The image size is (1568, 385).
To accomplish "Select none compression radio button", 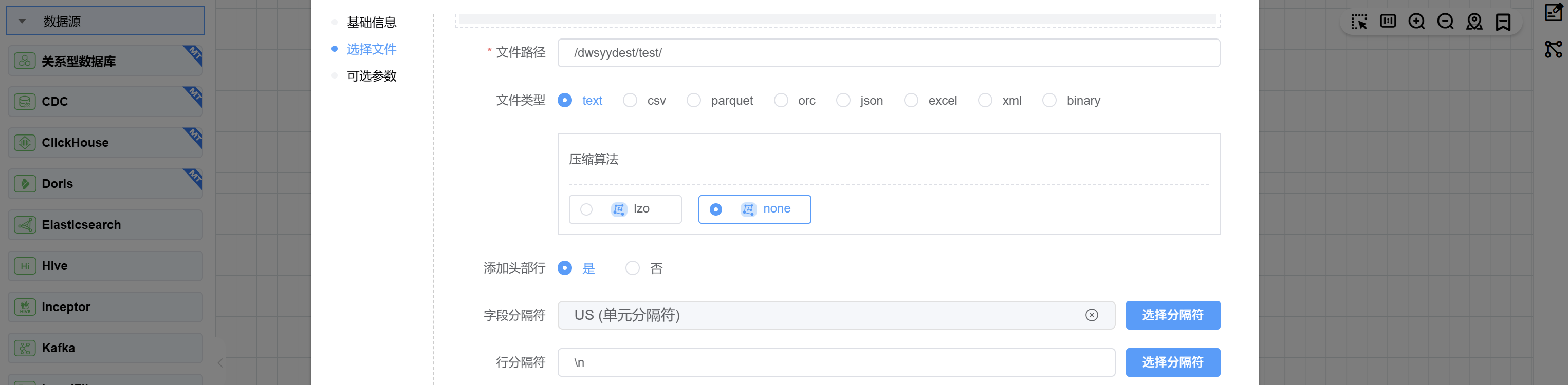I will click(x=716, y=209).
